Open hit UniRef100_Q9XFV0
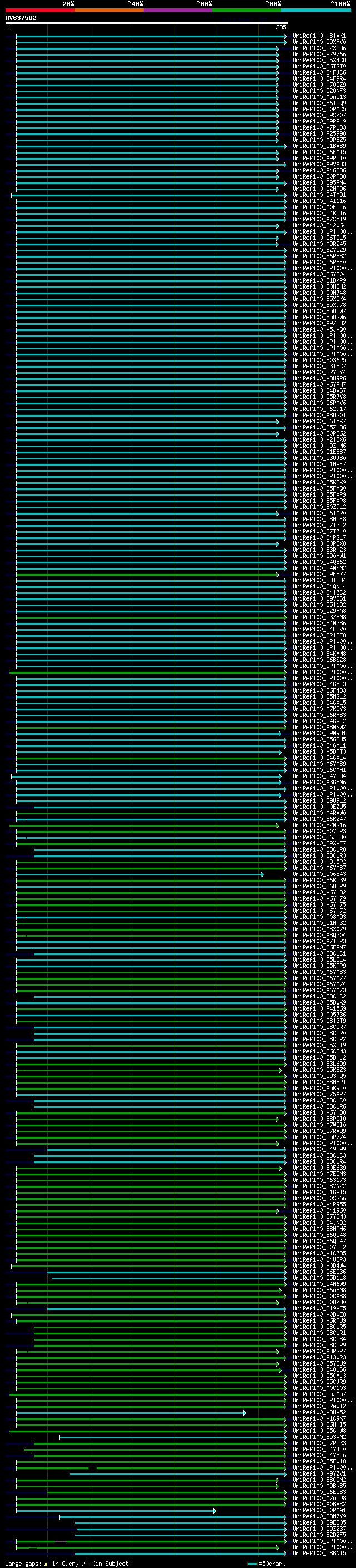 tap(319, 42)
